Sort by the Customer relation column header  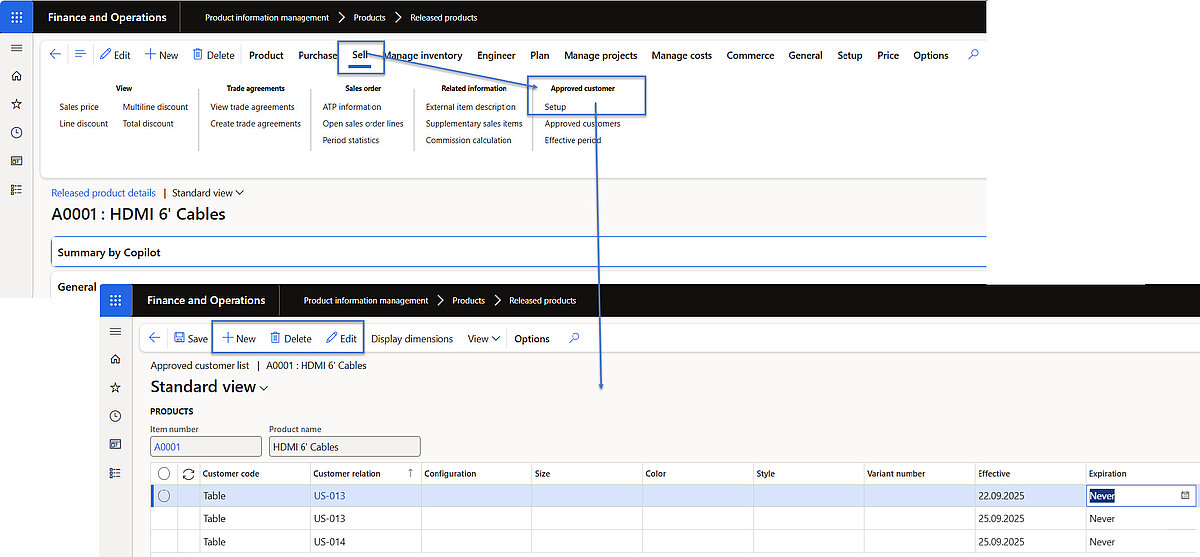click(346, 474)
